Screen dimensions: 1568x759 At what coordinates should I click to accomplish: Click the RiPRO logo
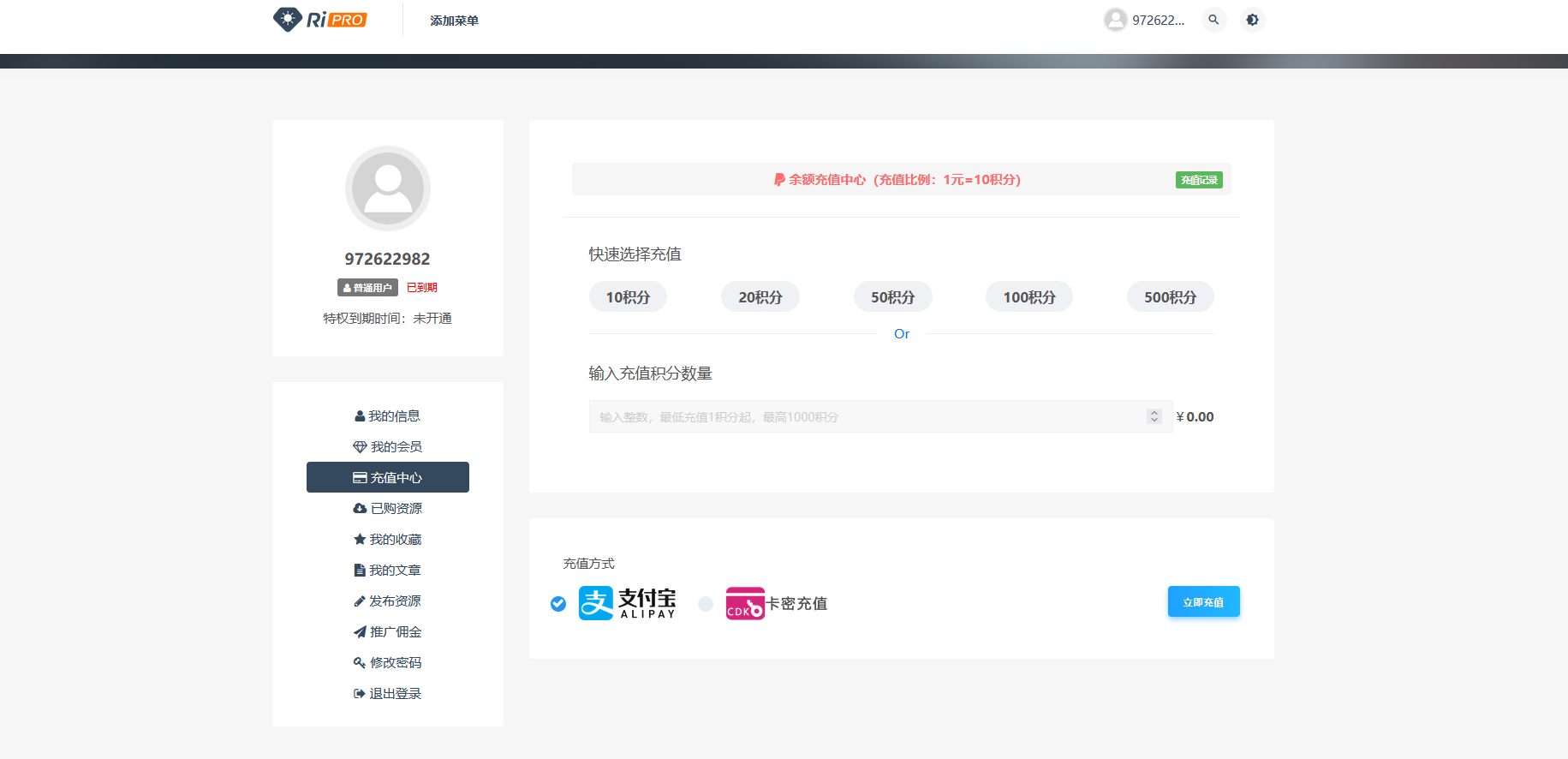(x=319, y=20)
